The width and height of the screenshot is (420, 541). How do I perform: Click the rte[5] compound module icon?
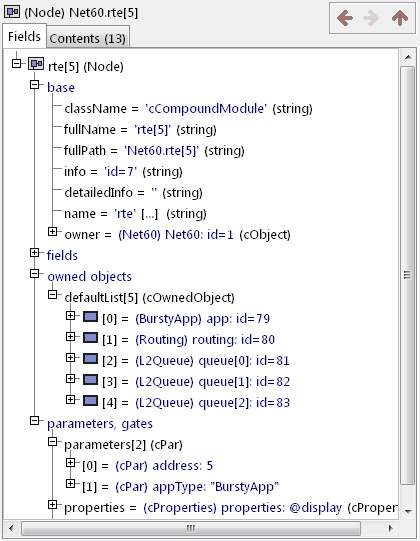36,64
